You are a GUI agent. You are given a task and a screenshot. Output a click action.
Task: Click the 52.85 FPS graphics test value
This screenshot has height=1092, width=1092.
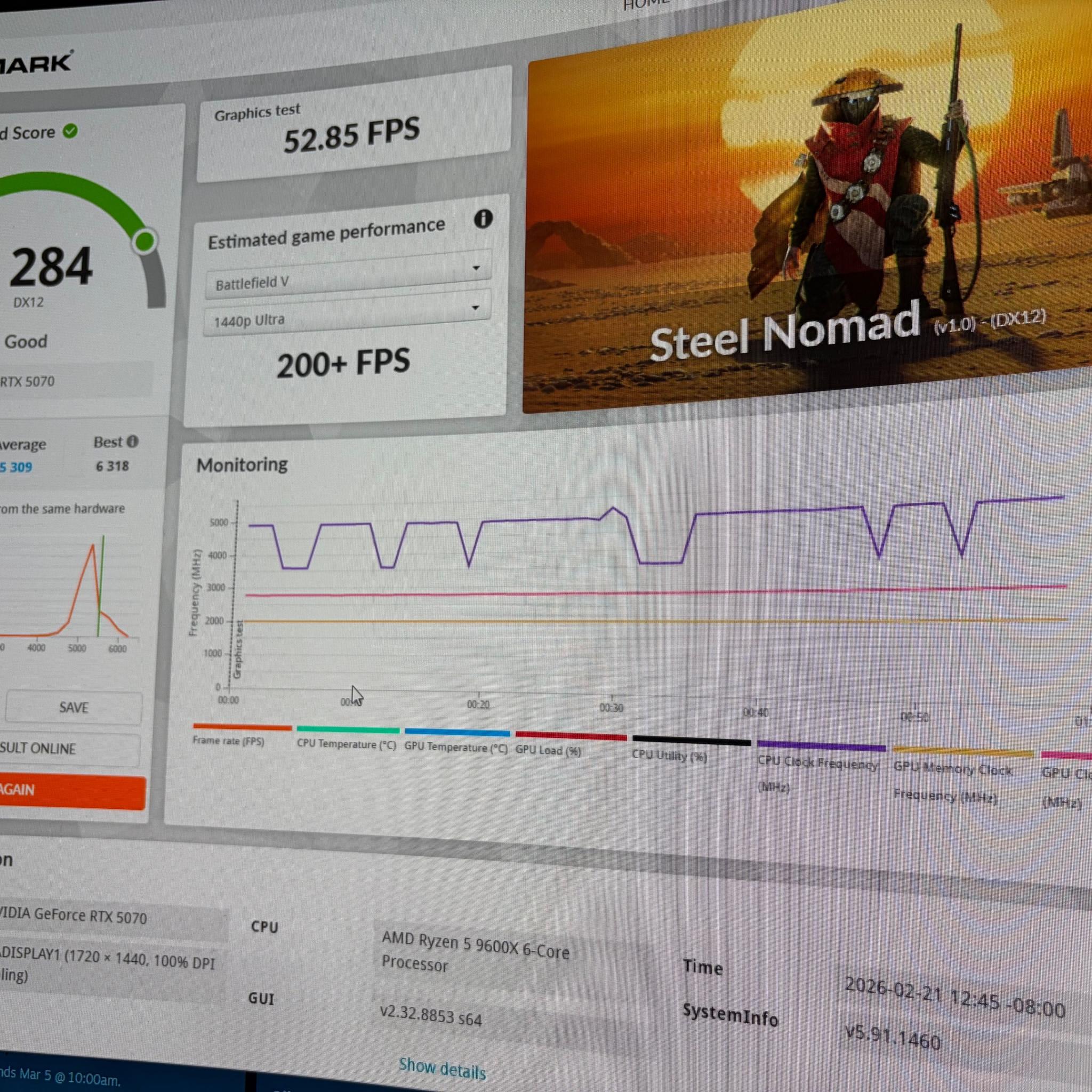coord(351,135)
